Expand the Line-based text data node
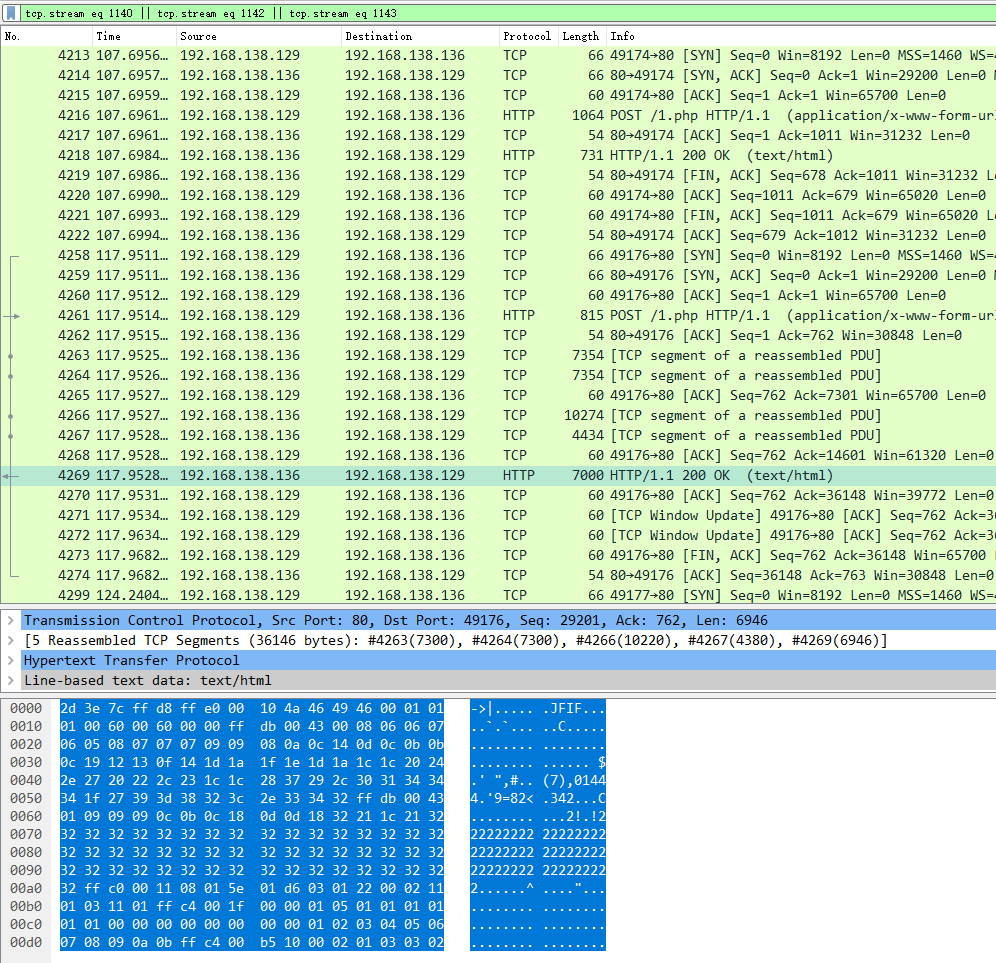 pyautogui.click(x=10, y=681)
